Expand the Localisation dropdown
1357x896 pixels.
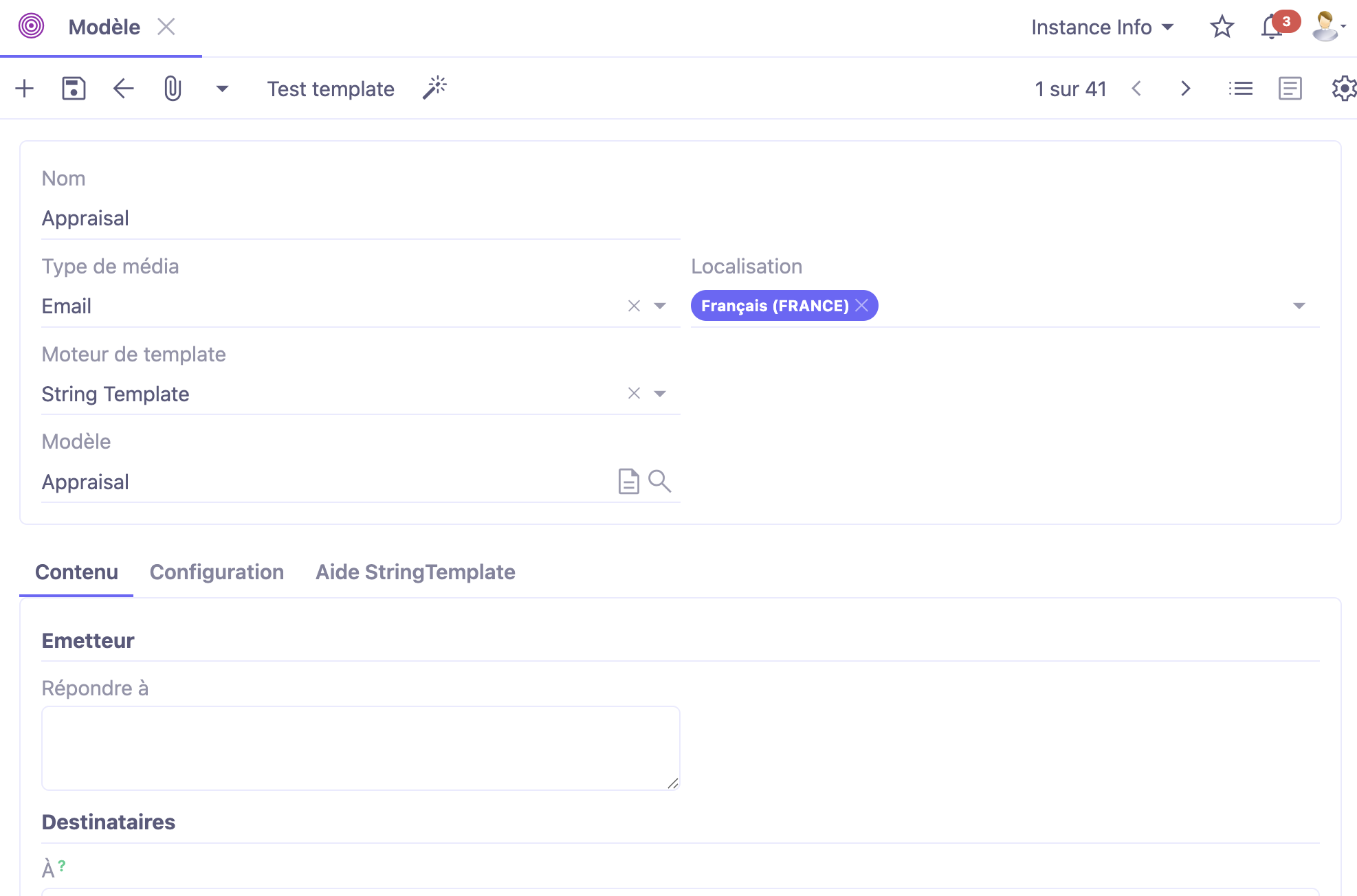(1299, 306)
